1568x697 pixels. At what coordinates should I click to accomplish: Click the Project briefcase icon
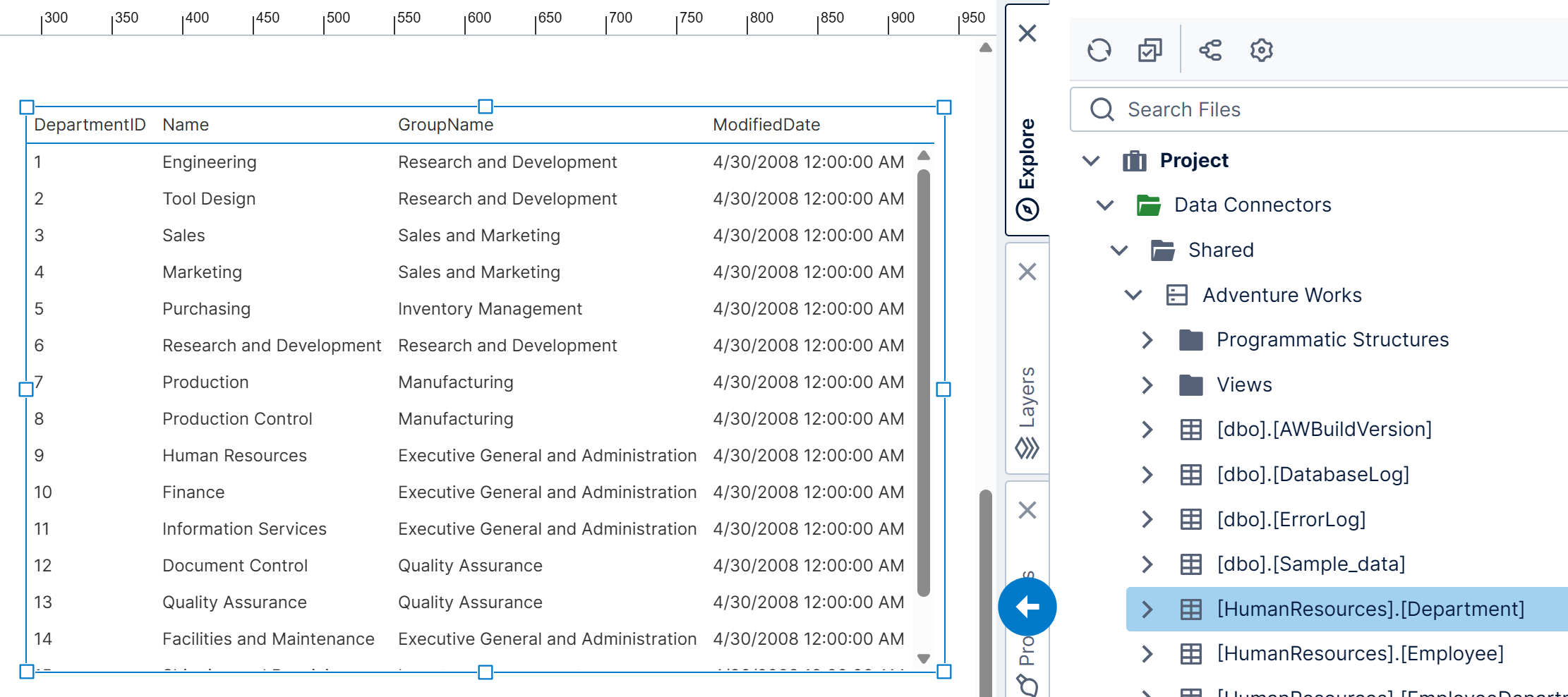point(1133,160)
